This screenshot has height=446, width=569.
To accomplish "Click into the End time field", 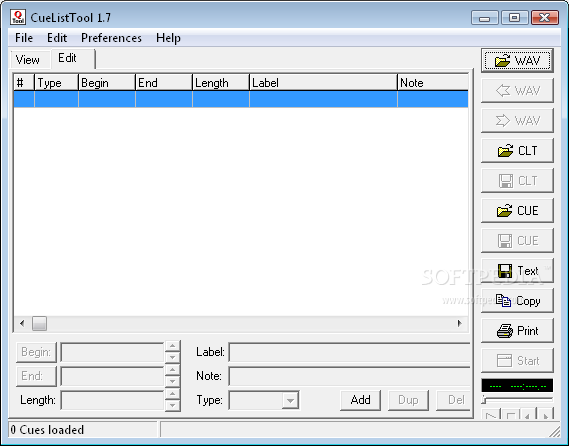I will tap(112, 376).
